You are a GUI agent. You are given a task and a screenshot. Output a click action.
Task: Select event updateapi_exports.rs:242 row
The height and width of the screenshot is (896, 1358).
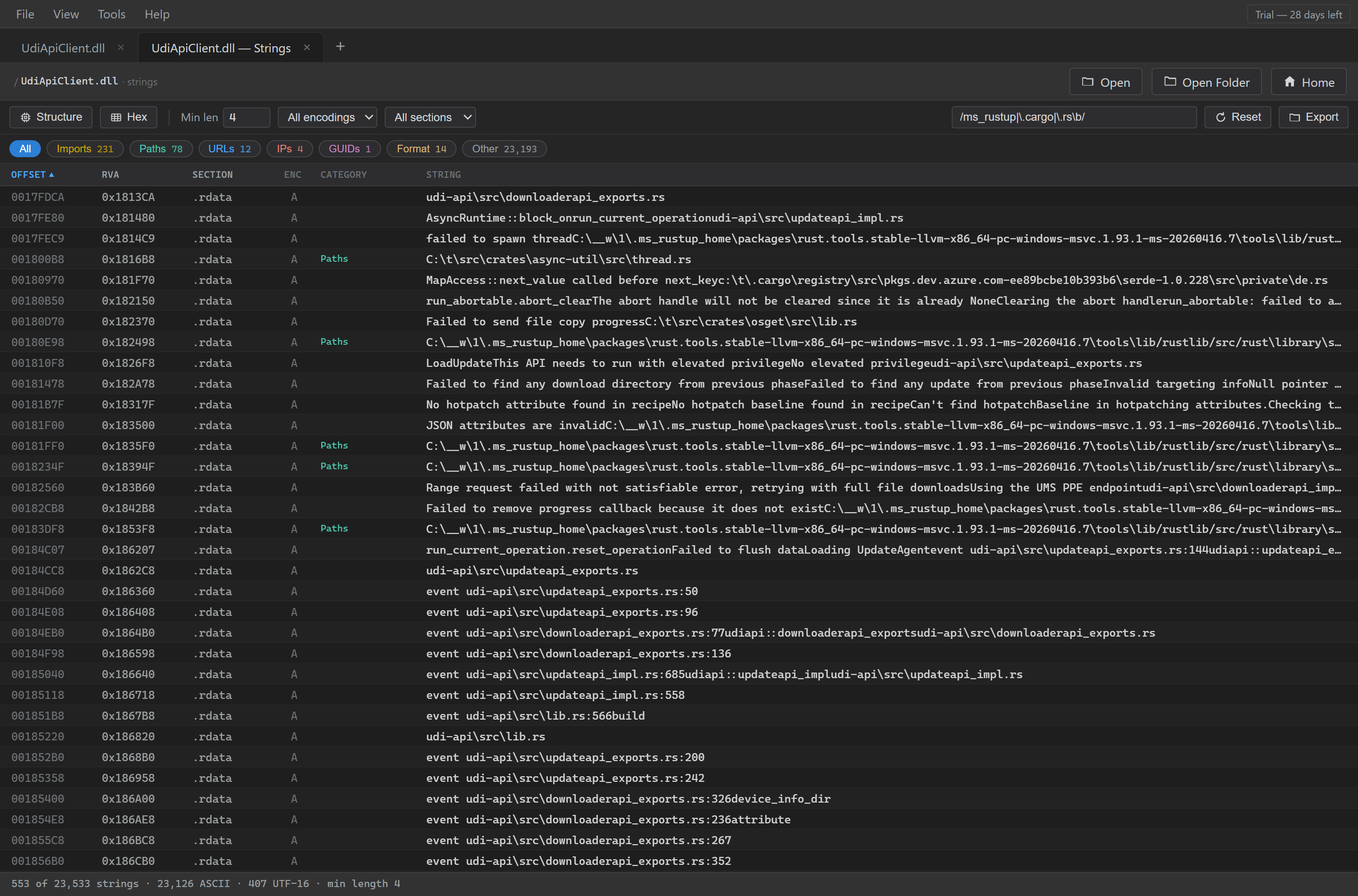679,778
